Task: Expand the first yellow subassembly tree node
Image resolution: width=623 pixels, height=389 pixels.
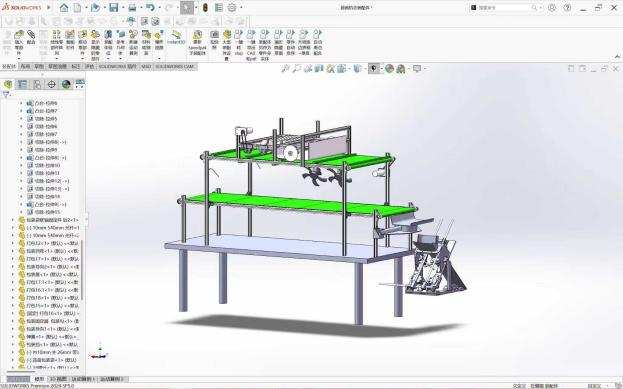Action: (x=13, y=220)
